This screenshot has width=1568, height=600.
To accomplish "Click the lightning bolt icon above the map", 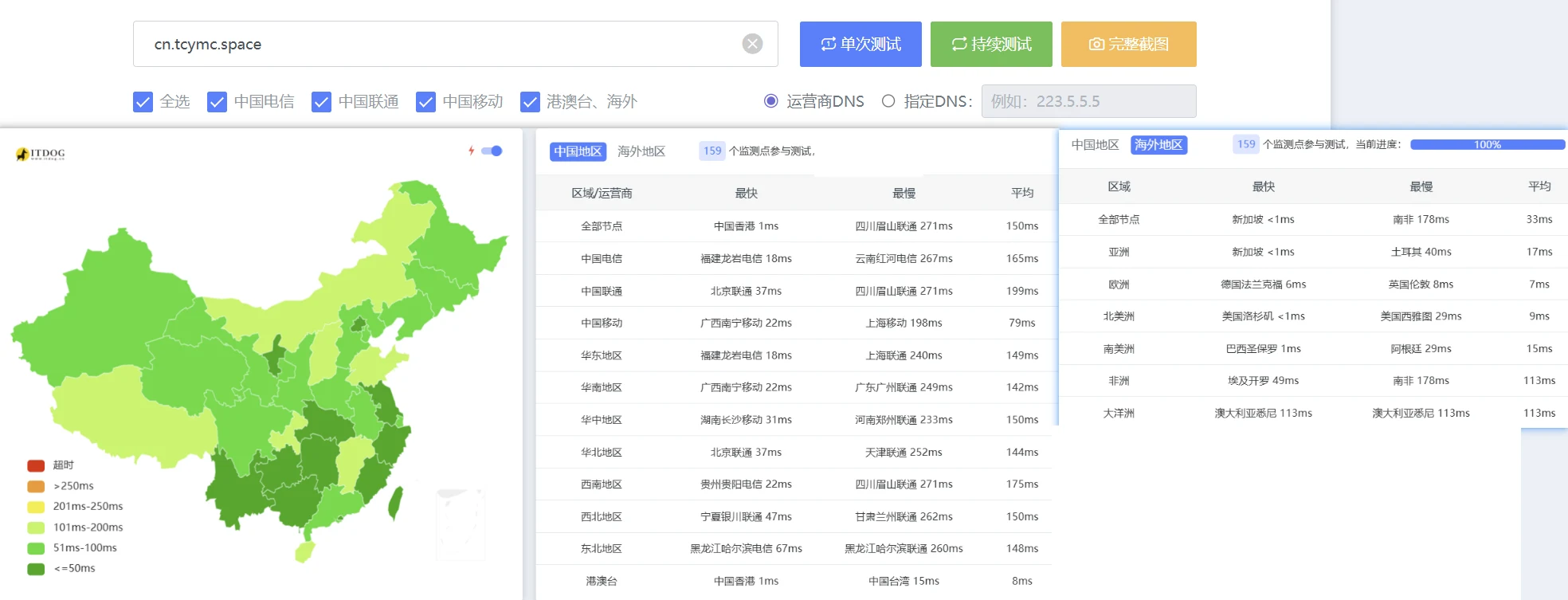I will pos(472,151).
